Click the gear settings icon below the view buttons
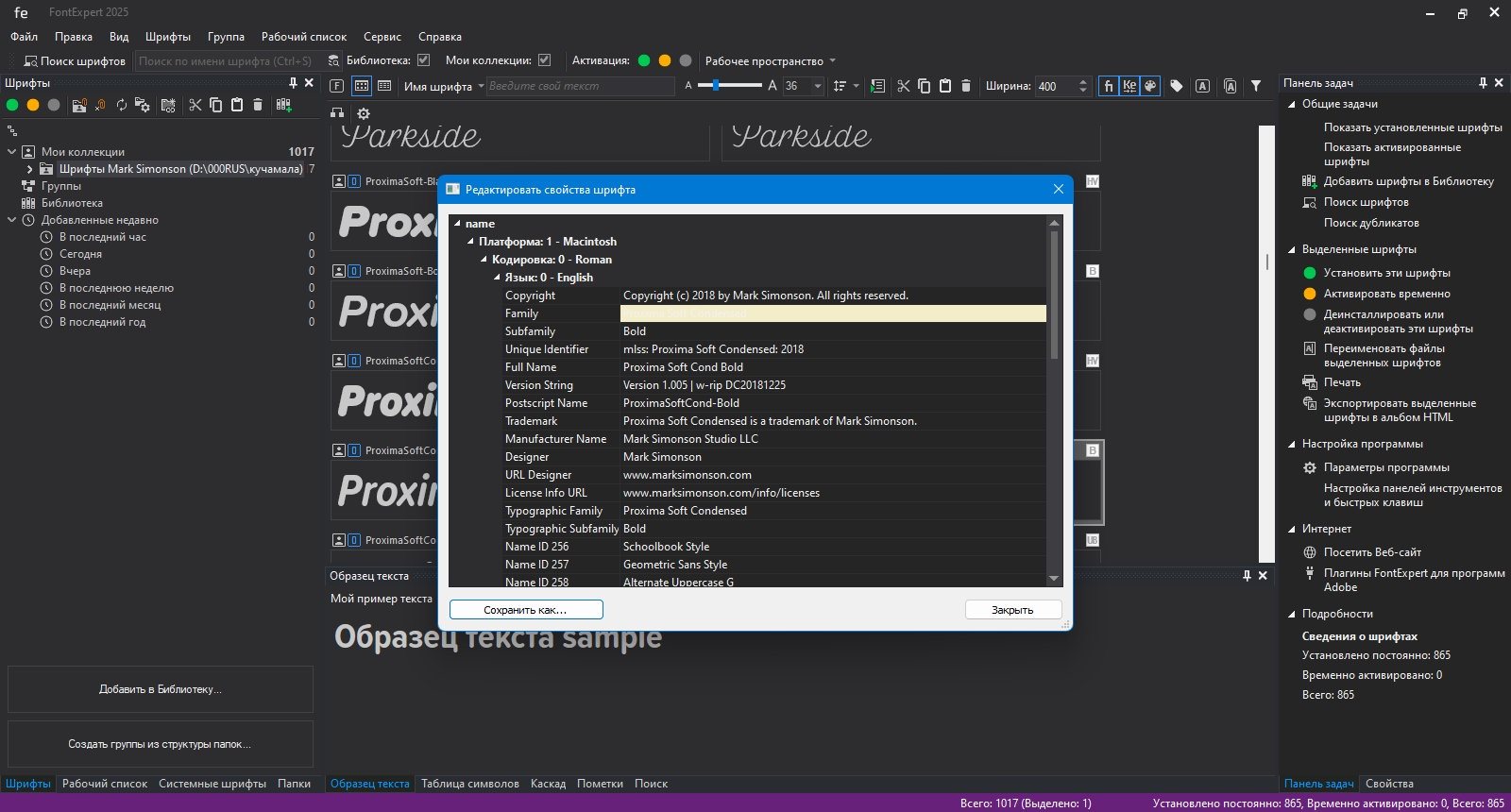The width and height of the screenshot is (1511, 812). pos(364,113)
